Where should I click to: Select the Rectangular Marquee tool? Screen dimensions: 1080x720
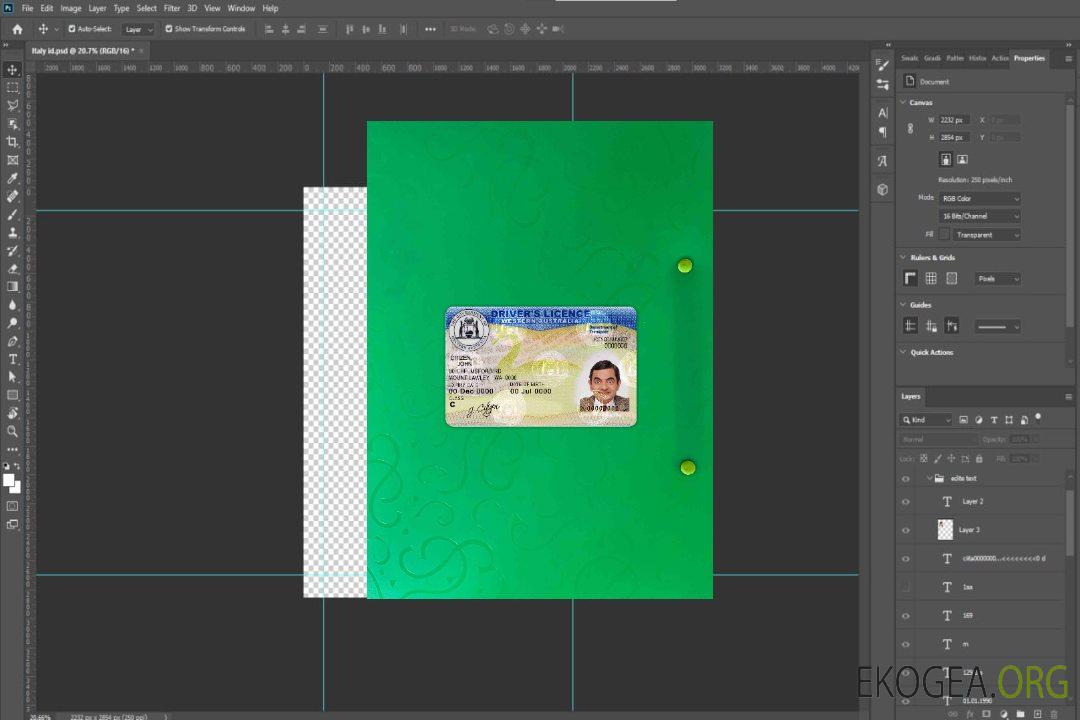(12, 87)
